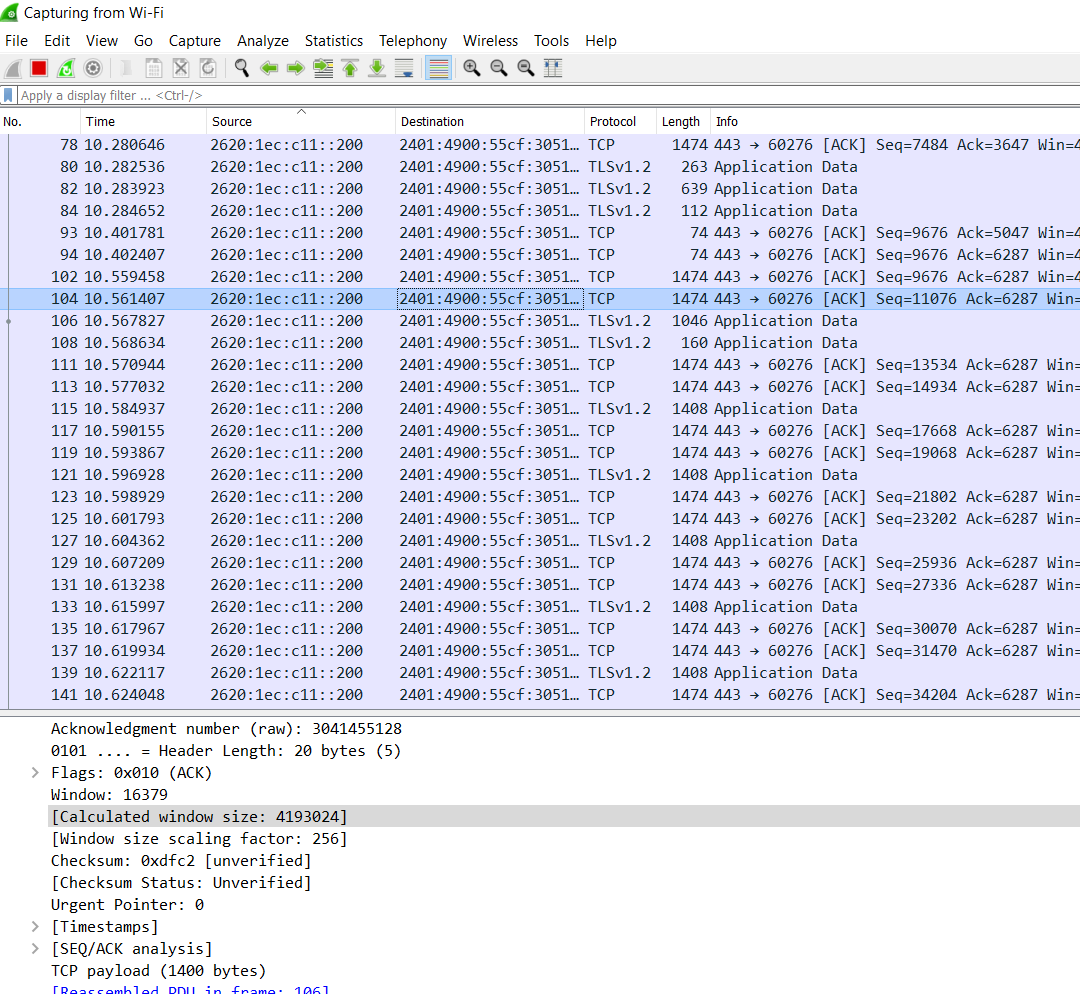Open the Telephony menu
The image size is (1080, 994).
coord(413,41)
